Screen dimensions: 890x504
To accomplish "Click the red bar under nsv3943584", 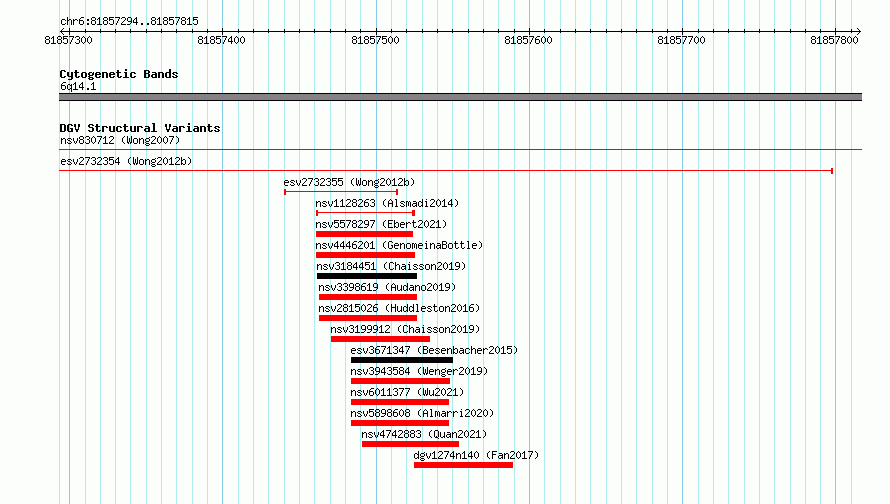I will click(400, 381).
